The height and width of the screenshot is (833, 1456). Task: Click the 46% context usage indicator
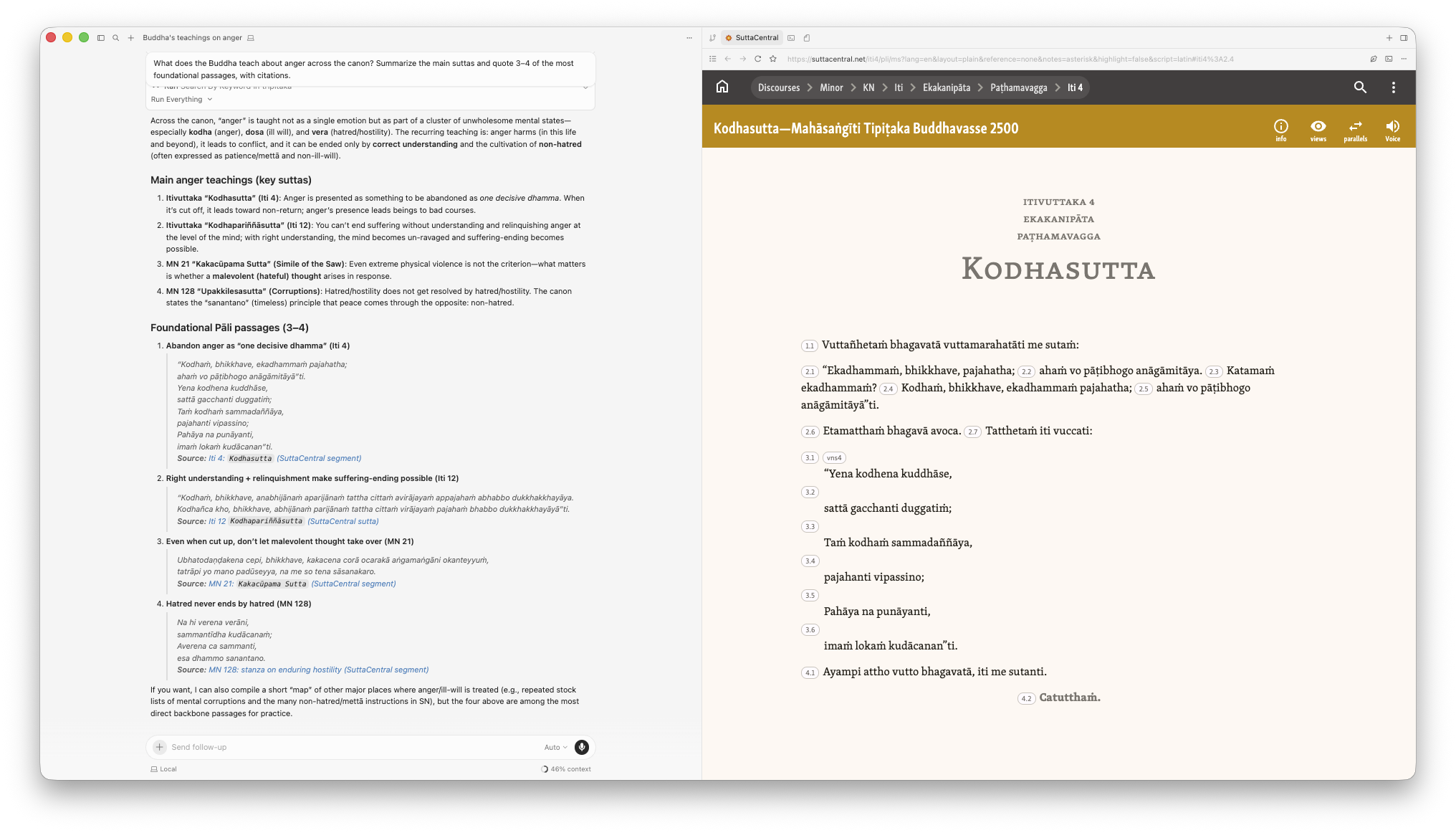pos(566,769)
